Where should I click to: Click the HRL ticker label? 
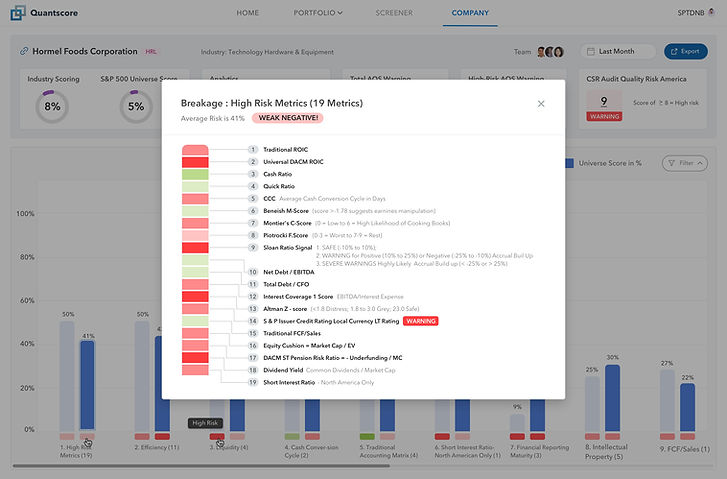point(151,52)
